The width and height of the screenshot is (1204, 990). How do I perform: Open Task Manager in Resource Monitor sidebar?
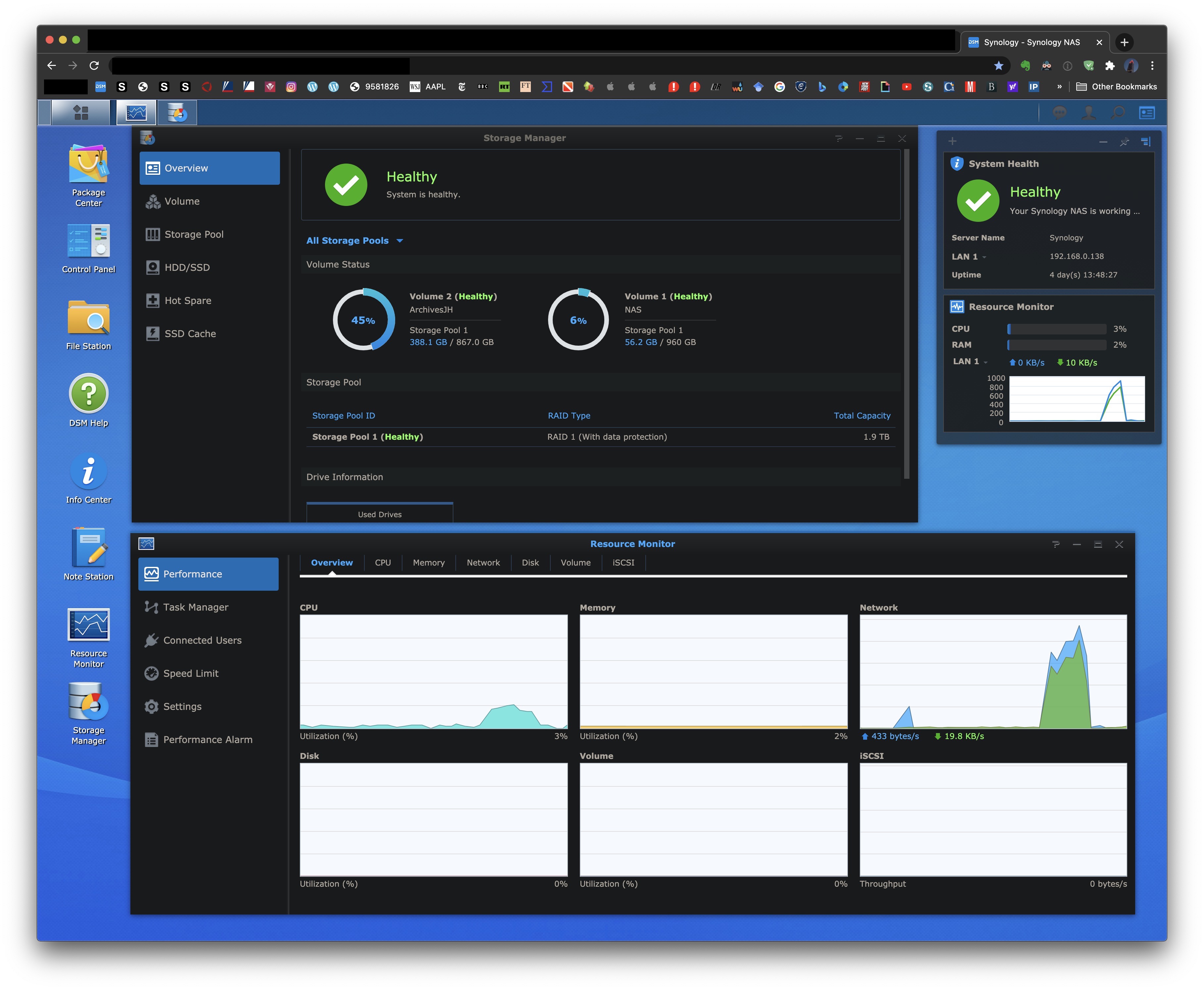tap(196, 607)
